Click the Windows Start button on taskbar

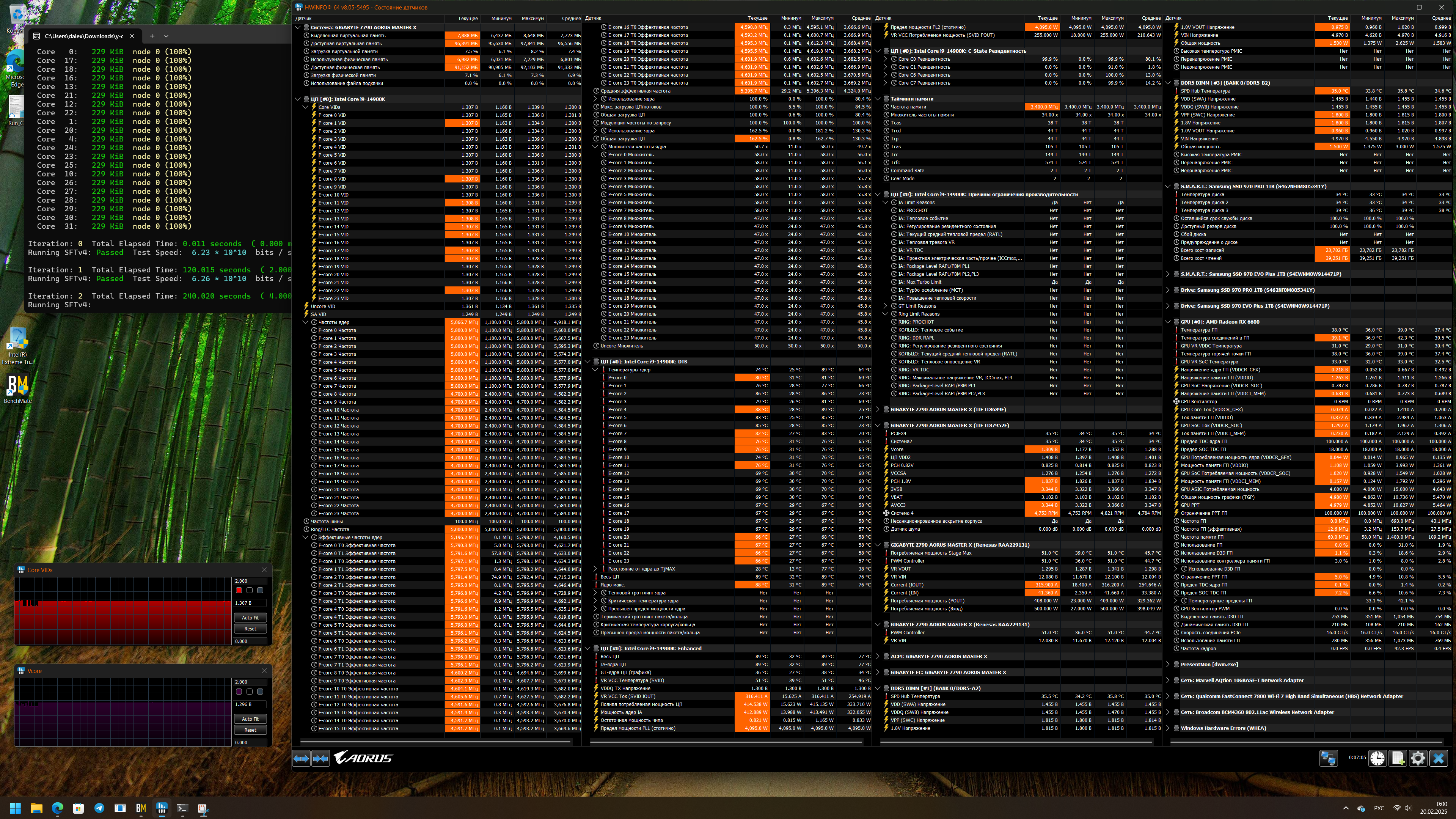(15, 808)
